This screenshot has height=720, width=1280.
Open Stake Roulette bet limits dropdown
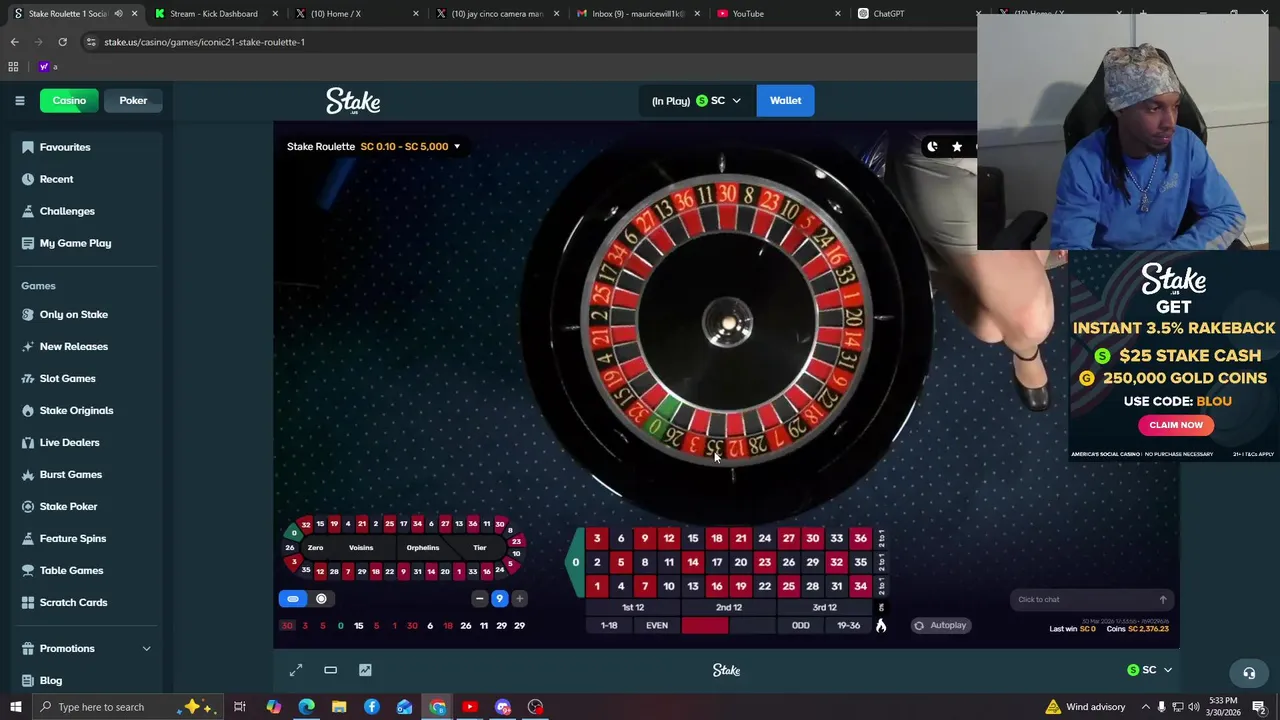pyautogui.click(x=374, y=146)
